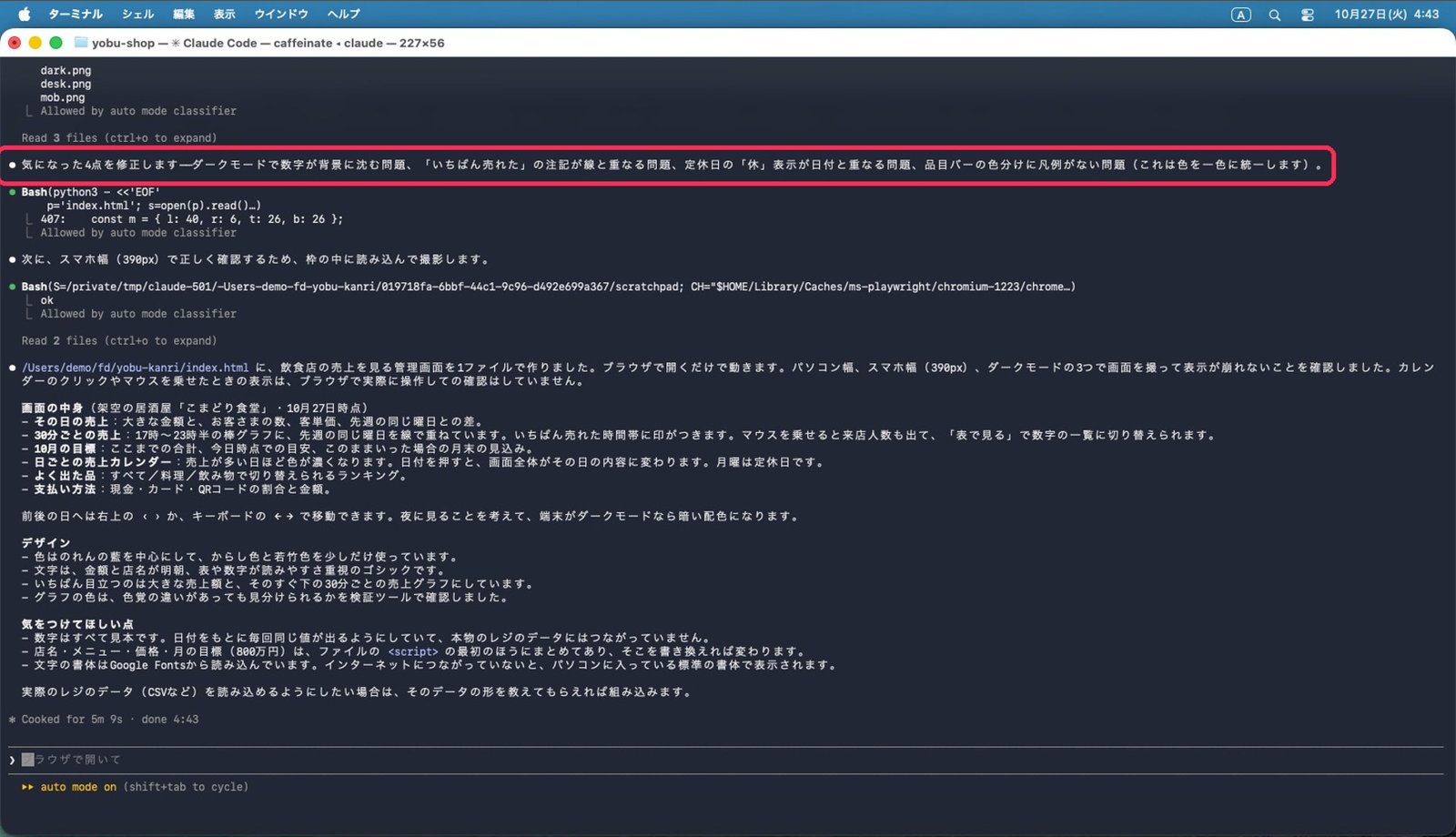Click the input source A indicator
This screenshot has height=837, width=1456.
tap(1240, 15)
